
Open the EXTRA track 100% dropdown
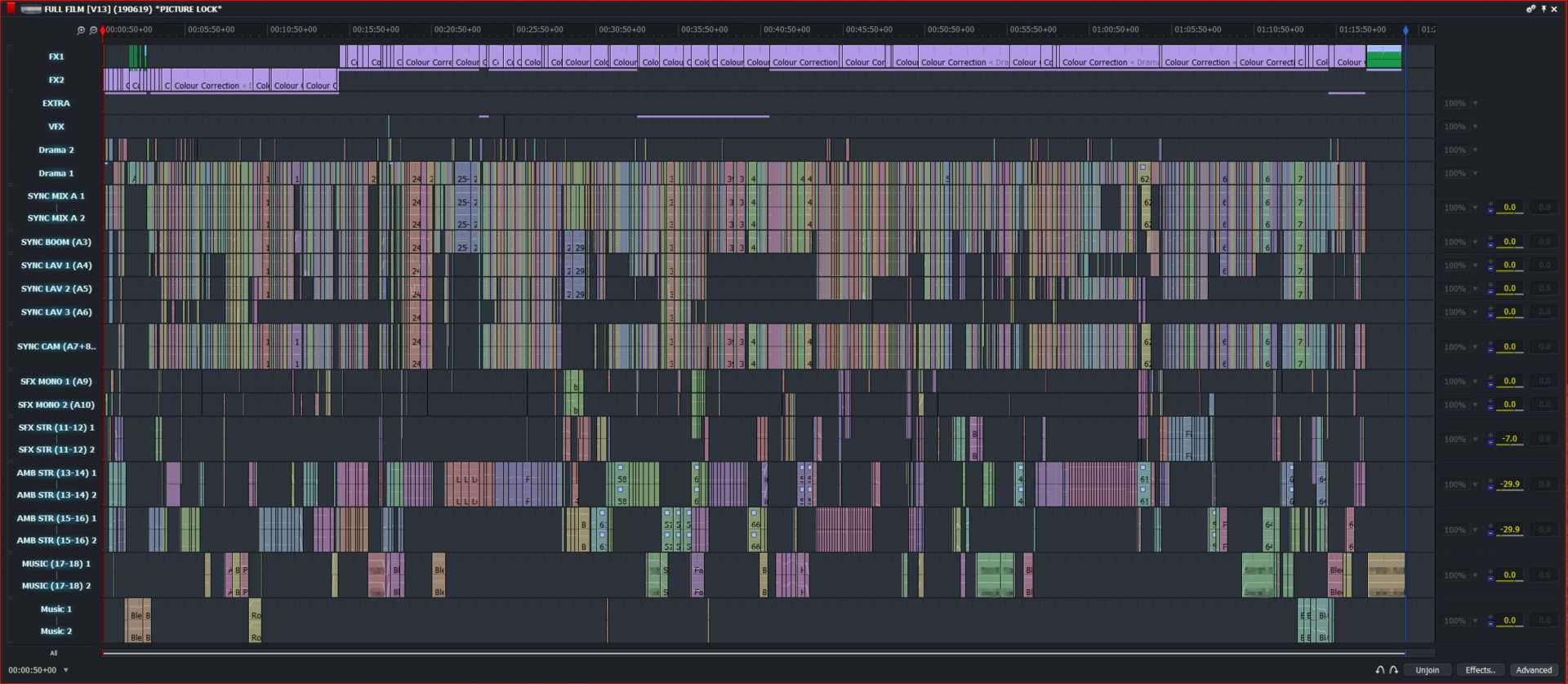[1475, 104]
